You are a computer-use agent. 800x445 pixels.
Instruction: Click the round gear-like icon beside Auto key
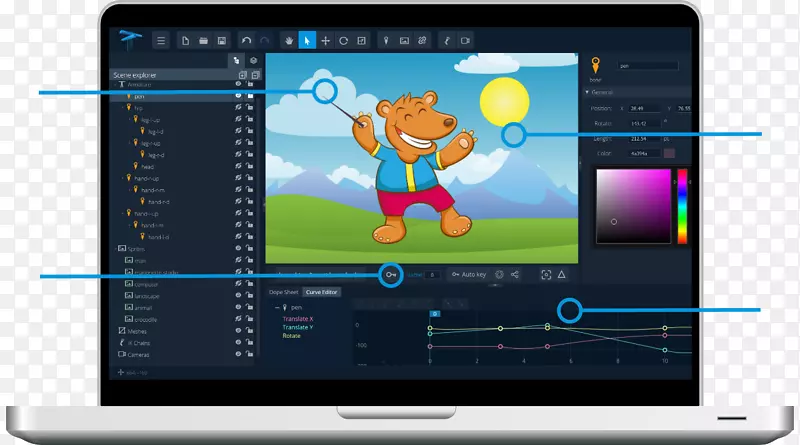499,275
